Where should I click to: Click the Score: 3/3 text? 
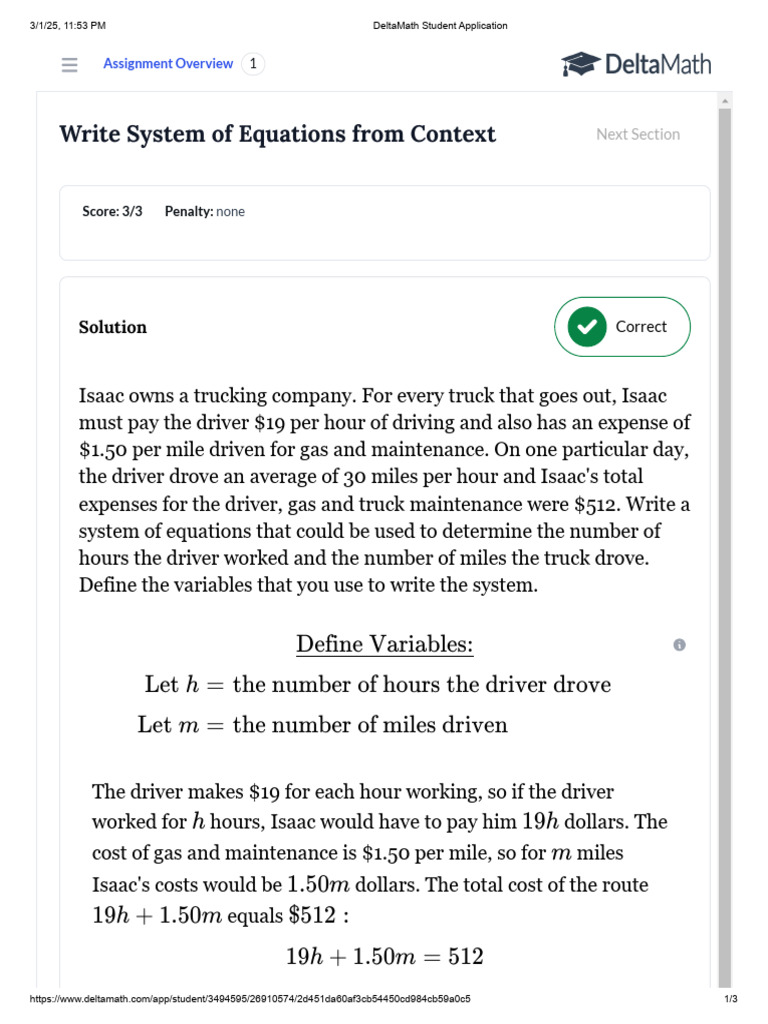(x=112, y=212)
